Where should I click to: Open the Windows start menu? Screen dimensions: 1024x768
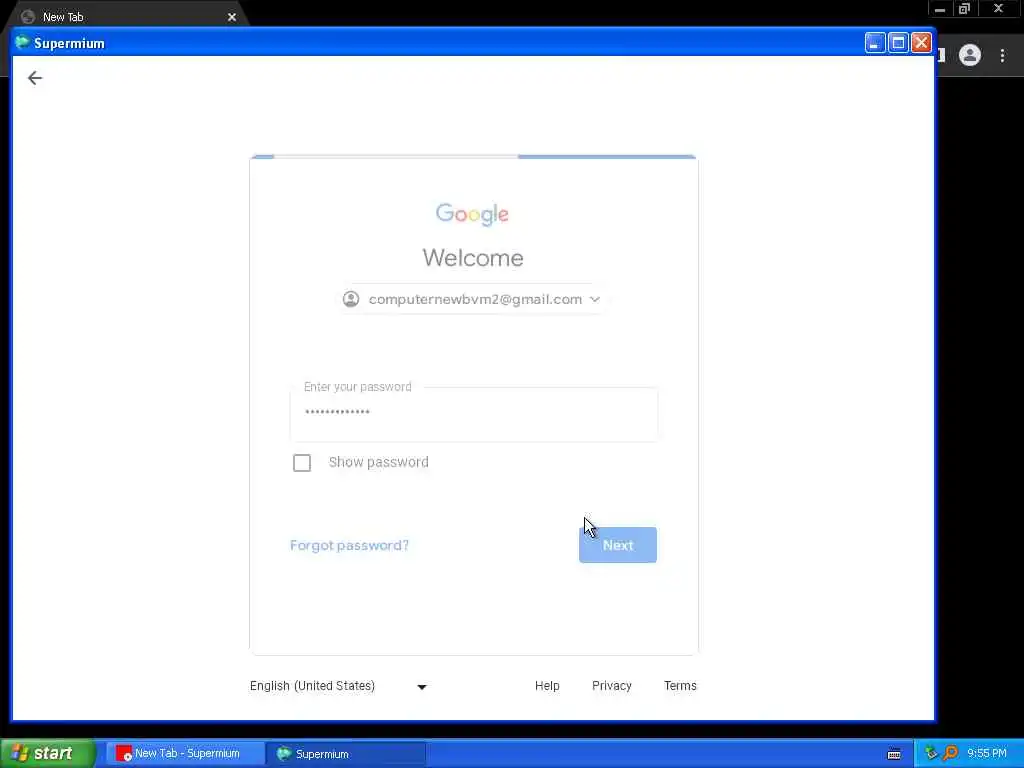(48, 754)
